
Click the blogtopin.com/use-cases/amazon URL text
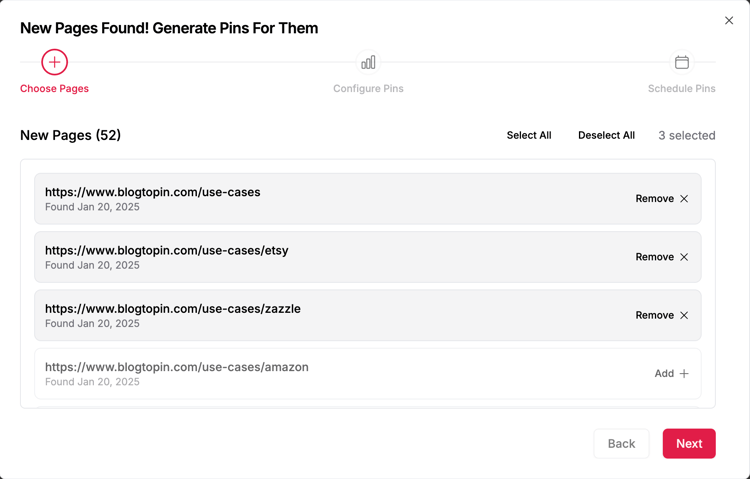point(177,367)
